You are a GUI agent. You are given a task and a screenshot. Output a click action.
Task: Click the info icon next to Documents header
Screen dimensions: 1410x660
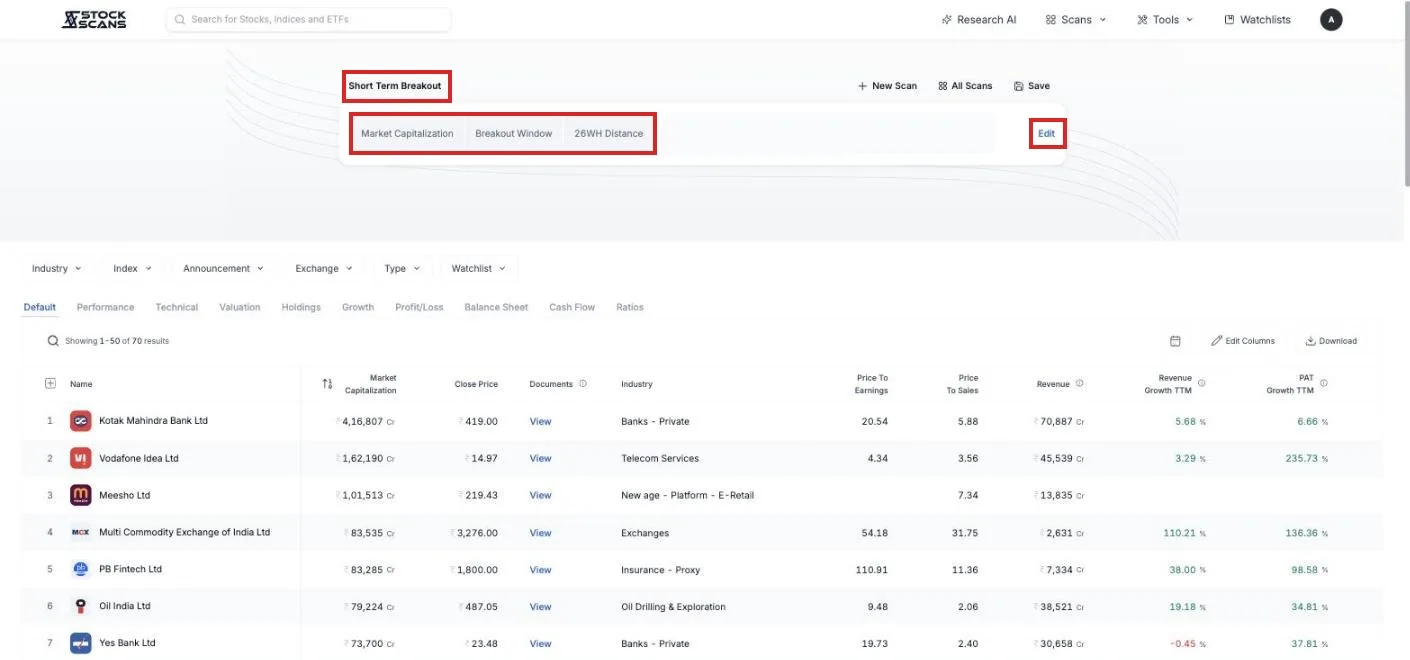tap(583, 384)
